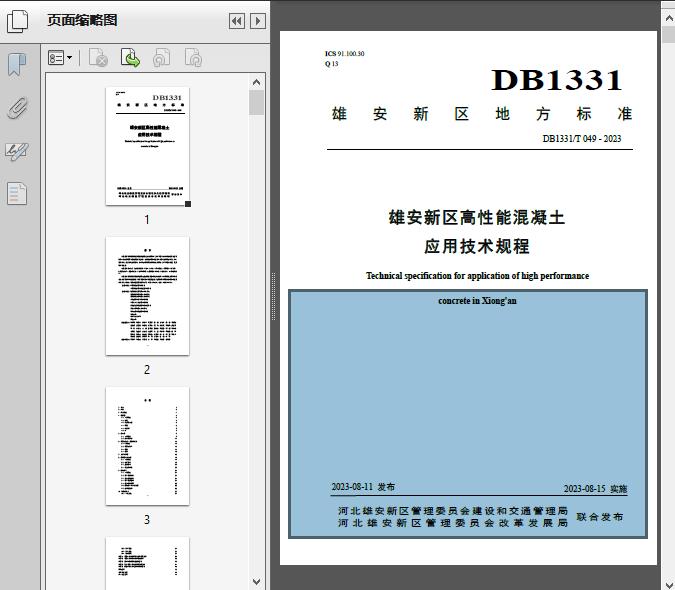675x590 pixels.
Task: Click 页面缩略图 panel title
Action: 82,20
